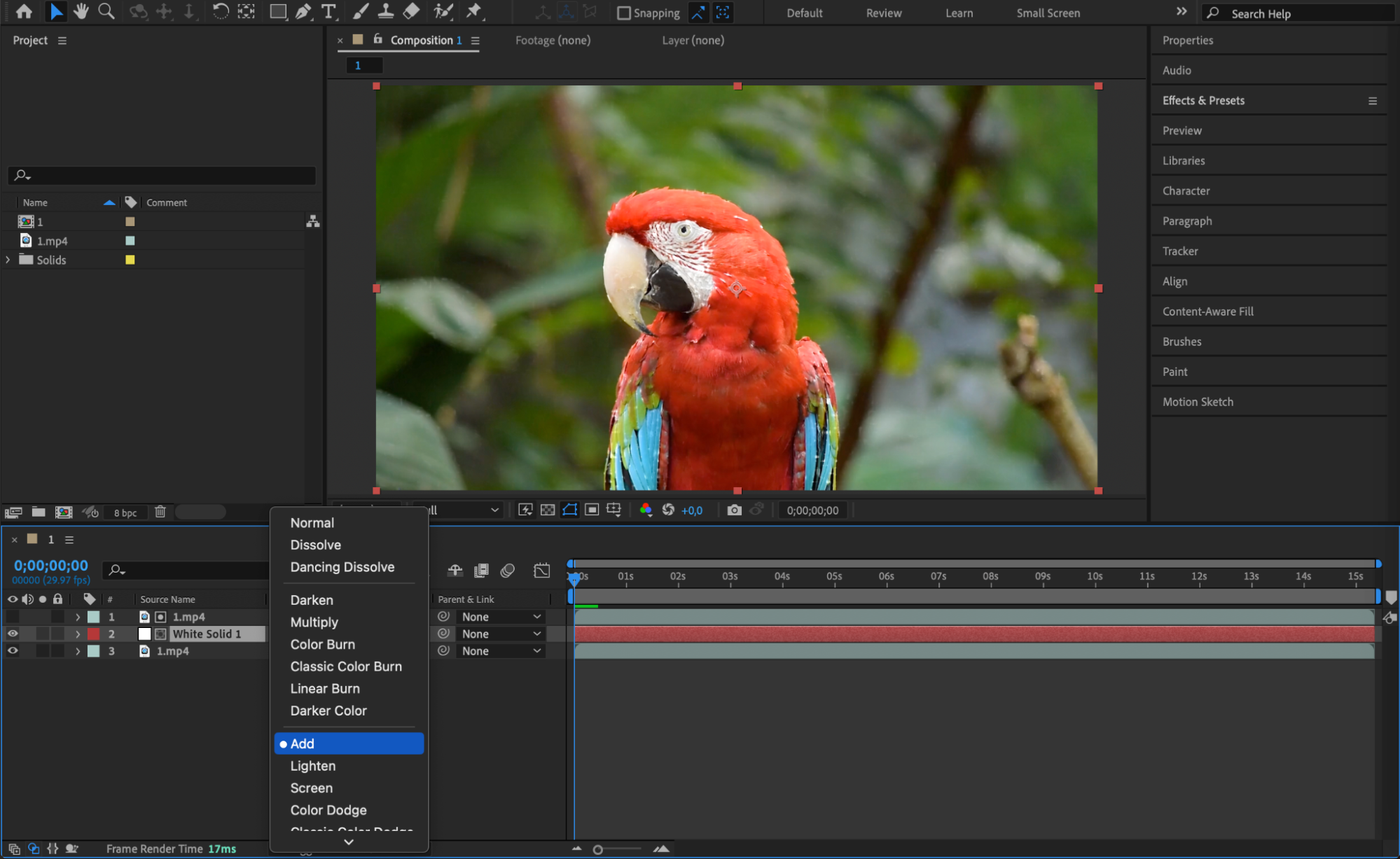The image size is (1400, 859).
Task: Expand the Solids folder
Action: (8, 260)
